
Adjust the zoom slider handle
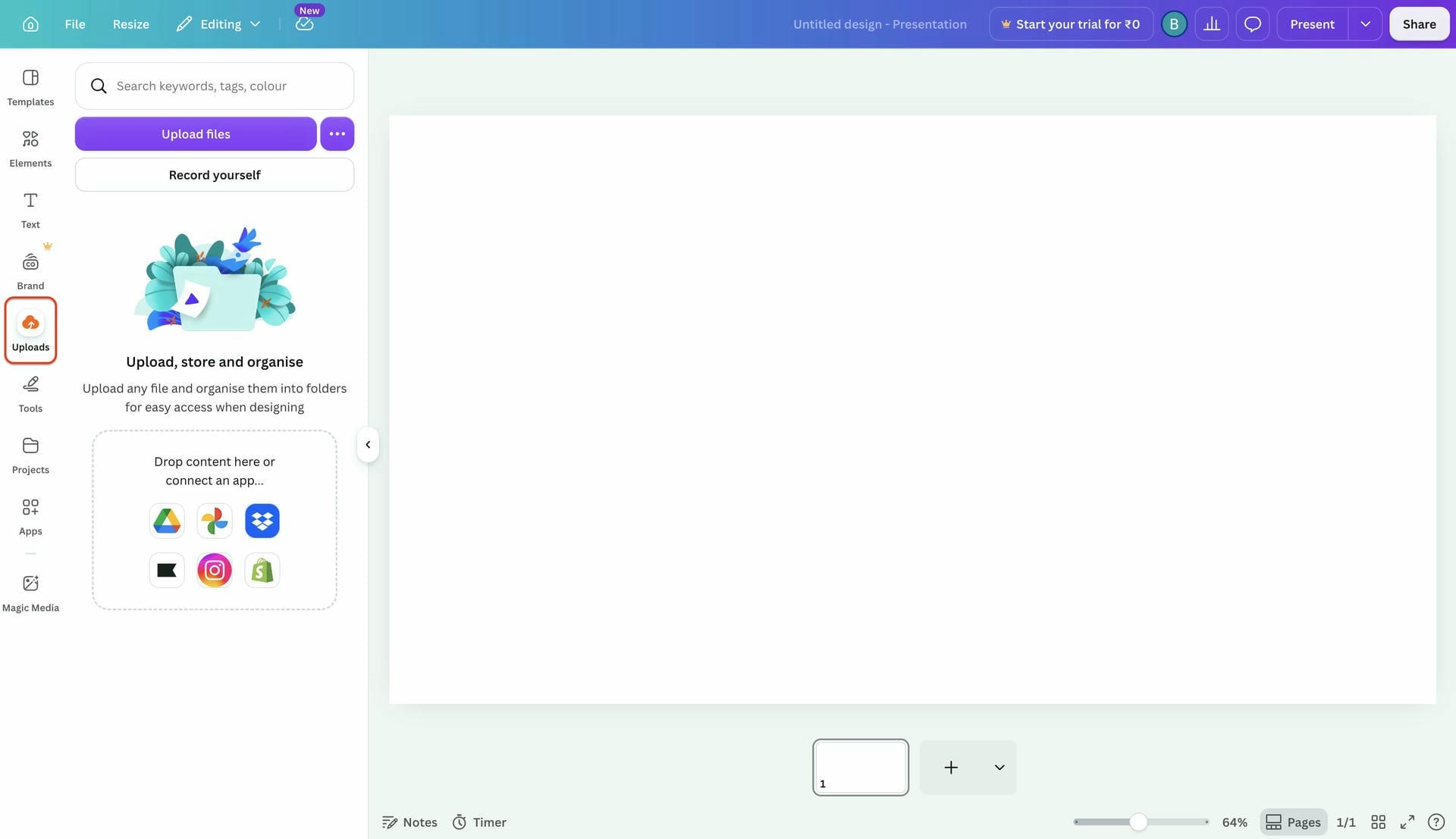coord(1138,822)
